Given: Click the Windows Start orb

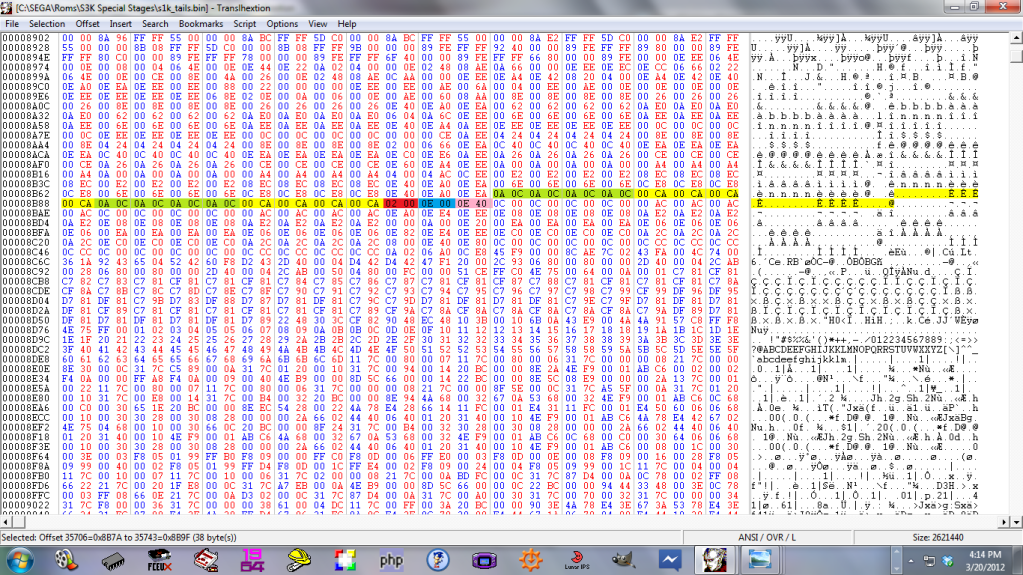Looking at the screenshot, I should click(20, 561).
